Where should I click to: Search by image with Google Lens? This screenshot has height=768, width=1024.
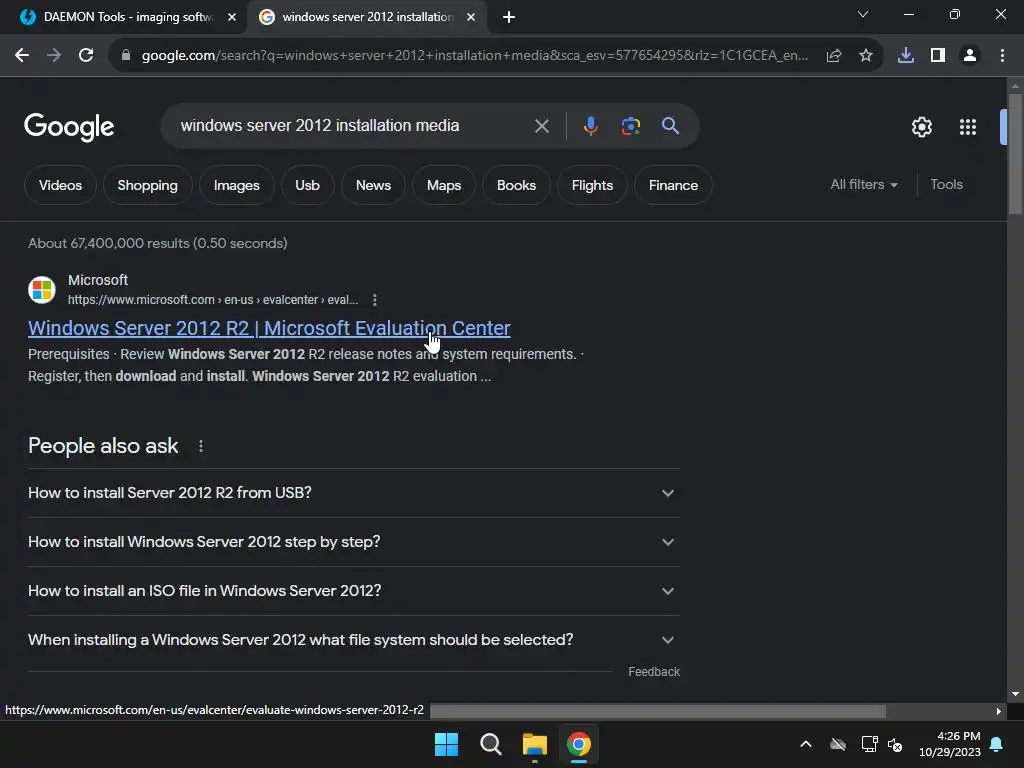(630, 126)
